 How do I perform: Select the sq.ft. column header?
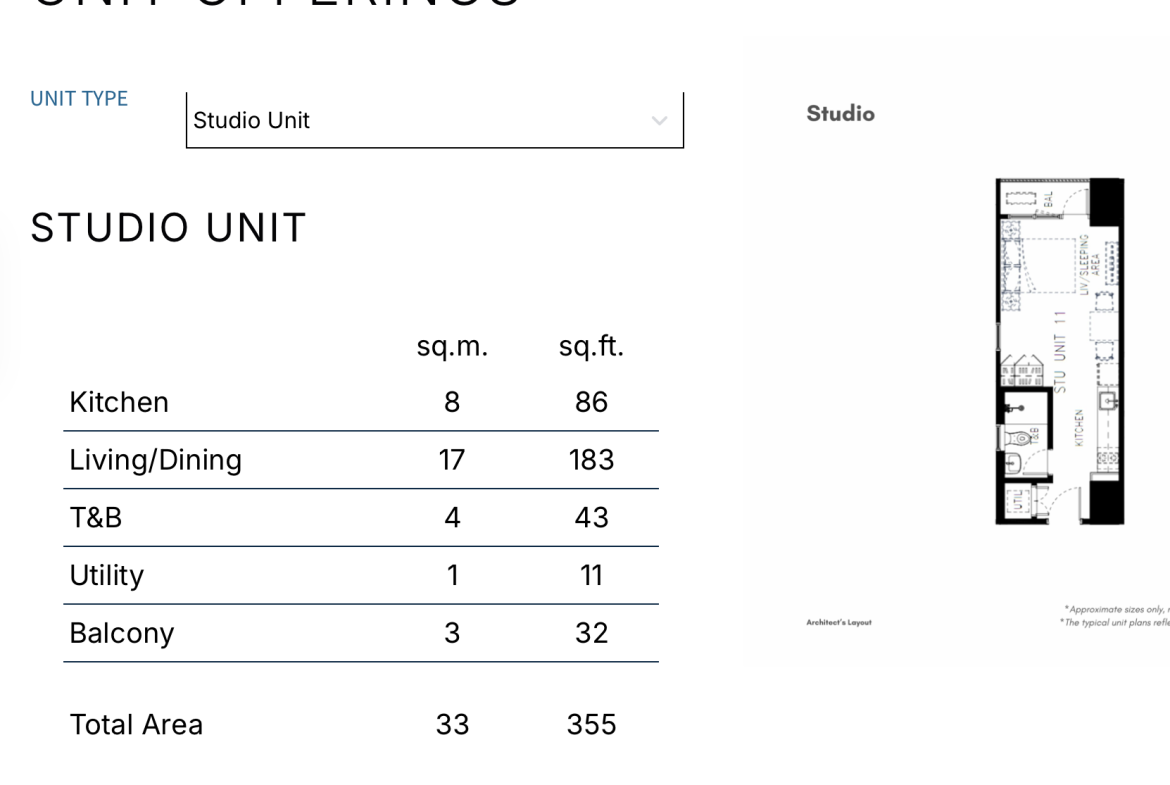coord(591,347)
